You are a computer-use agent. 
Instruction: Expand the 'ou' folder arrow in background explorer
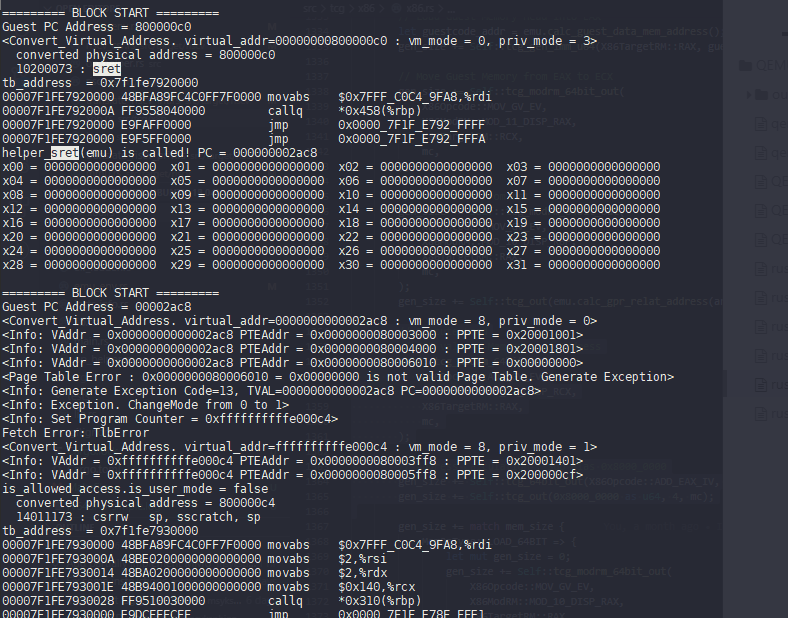click(x=749, y=94)
